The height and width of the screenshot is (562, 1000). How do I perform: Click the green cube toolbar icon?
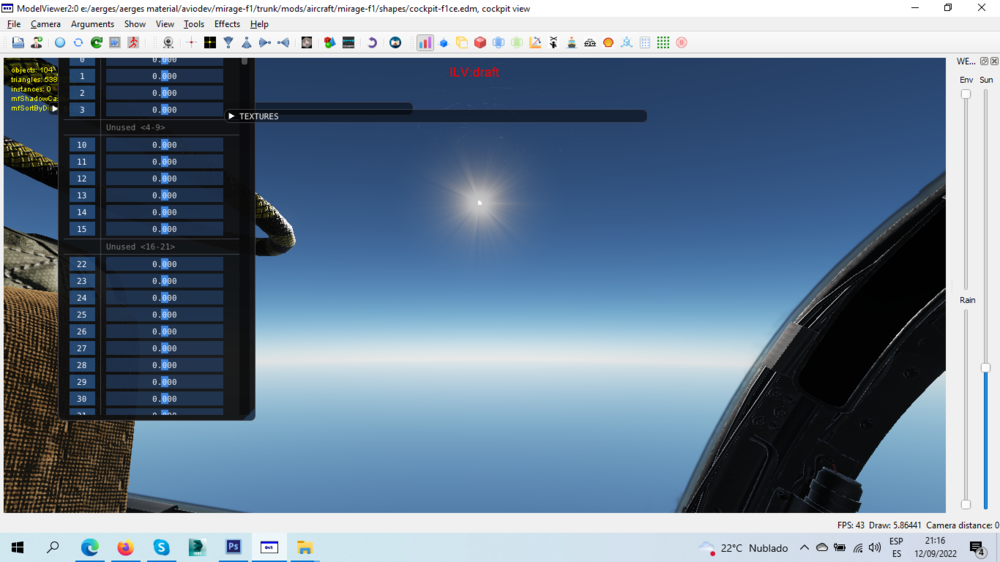tap(517, 43)
